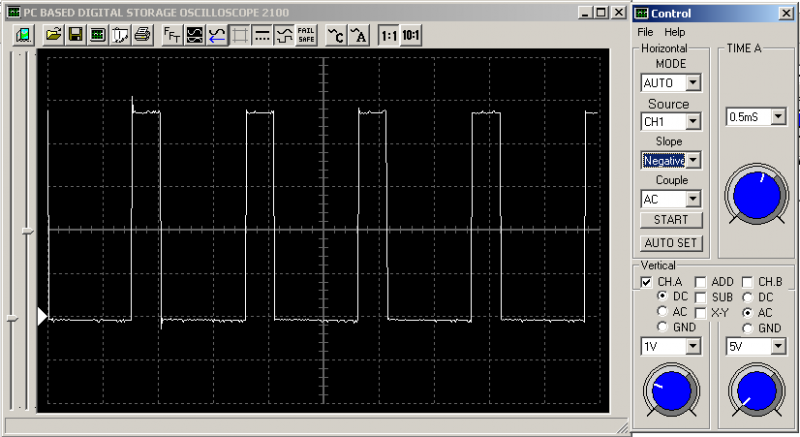Image resolution: width=800 pixels, height=437 pixels.
Task: Select the 10:1 probe ratio button
Action: tap(410, 35)
